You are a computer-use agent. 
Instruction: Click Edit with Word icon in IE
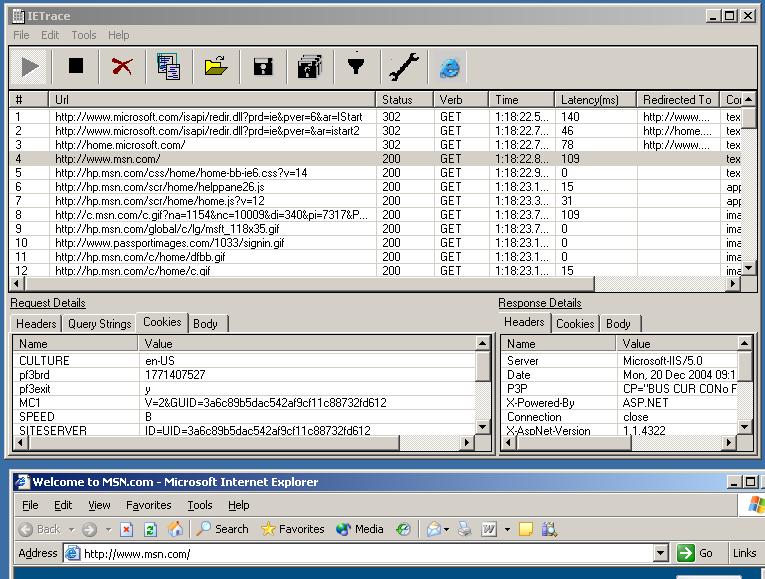click(x=489, y=529)
